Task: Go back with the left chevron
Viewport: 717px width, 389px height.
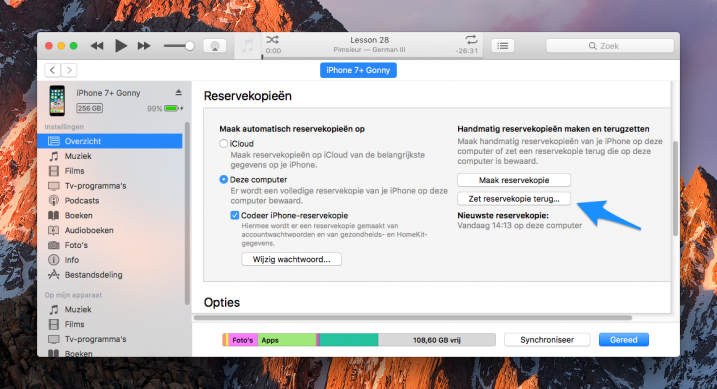Action: [53, 70]
